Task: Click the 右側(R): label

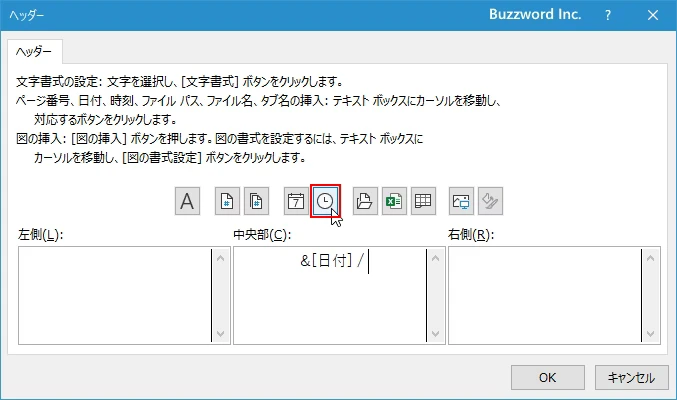Action: pos(471,235)
